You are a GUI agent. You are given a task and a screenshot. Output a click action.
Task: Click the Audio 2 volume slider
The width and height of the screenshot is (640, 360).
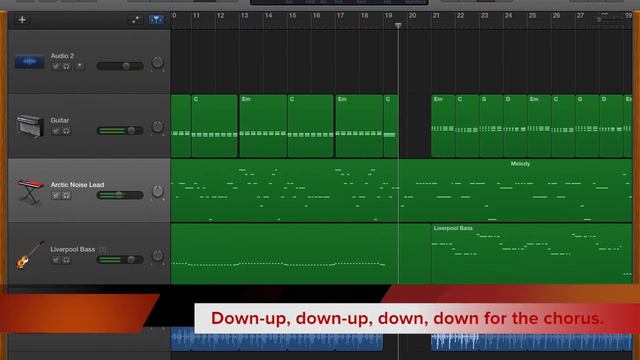tap(120, 66)
